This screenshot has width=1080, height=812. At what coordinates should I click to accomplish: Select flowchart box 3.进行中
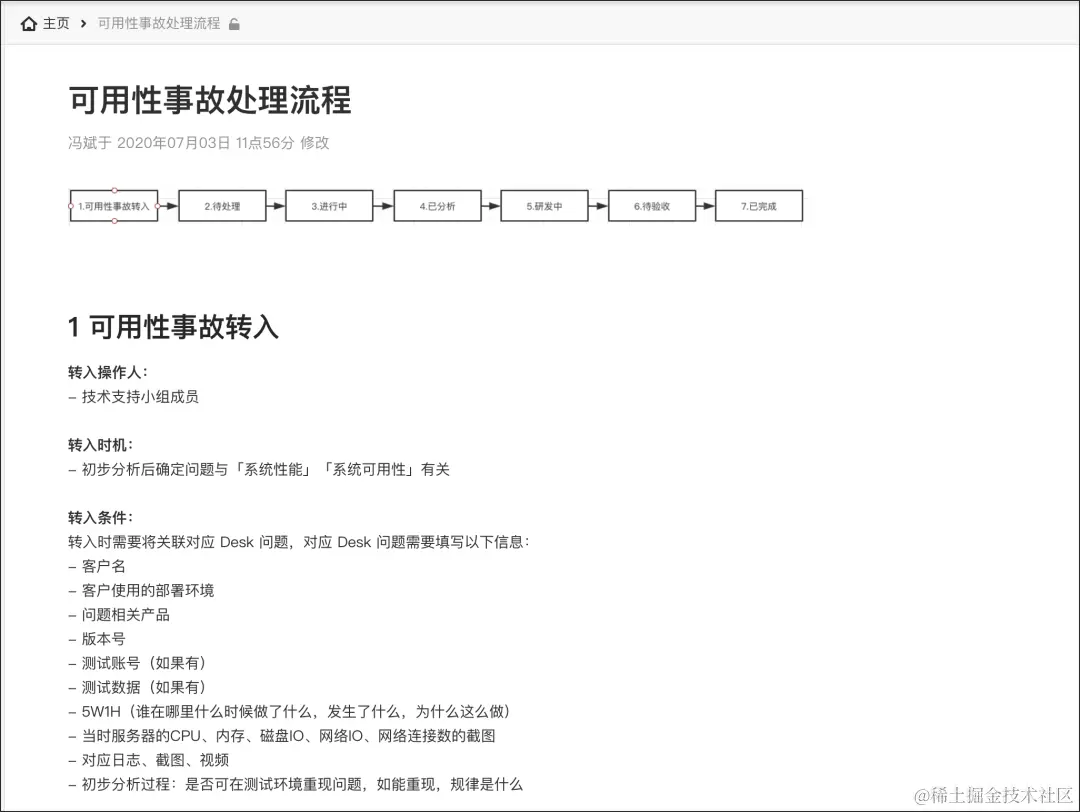pos(329,206)
